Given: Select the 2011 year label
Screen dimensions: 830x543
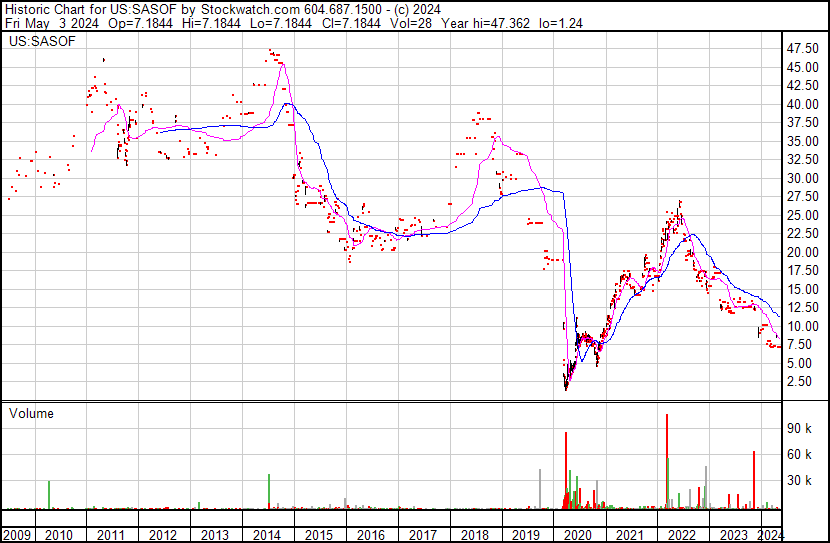Looking at the screenshot, I should (111, 535).
